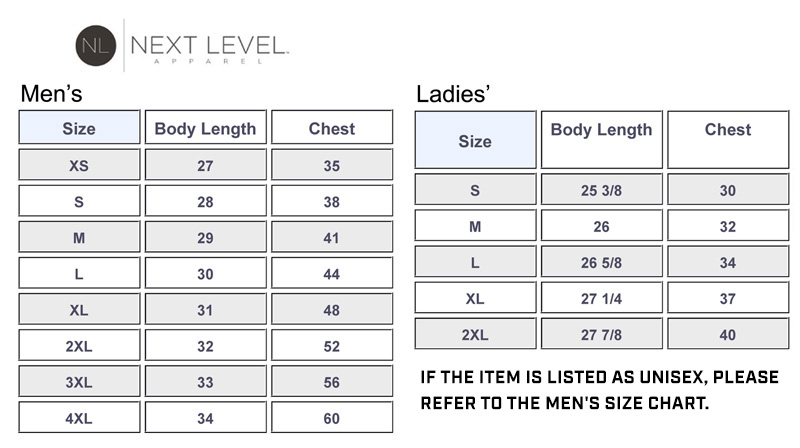Select the Men's 2XL size cell
This screenshot has width=800, height=448.
click(79, 346)
